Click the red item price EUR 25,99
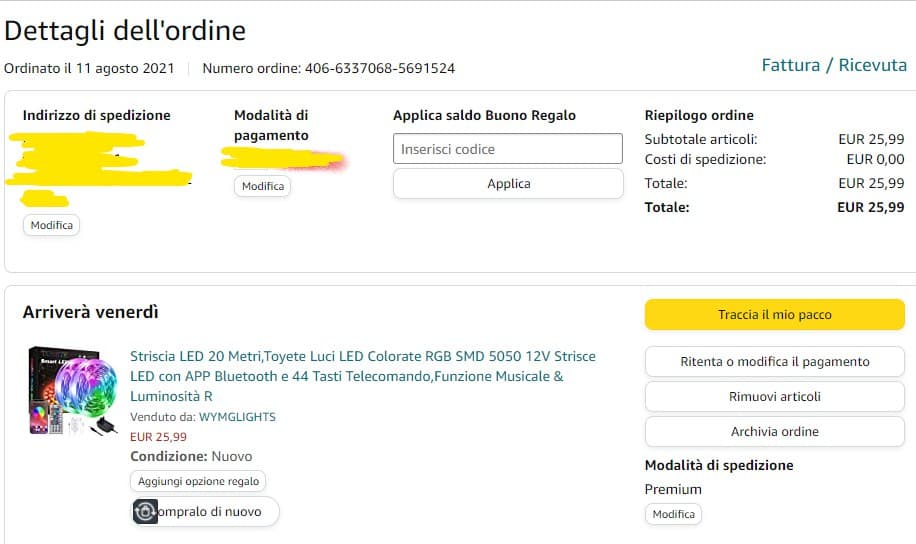 pos(158,437)
